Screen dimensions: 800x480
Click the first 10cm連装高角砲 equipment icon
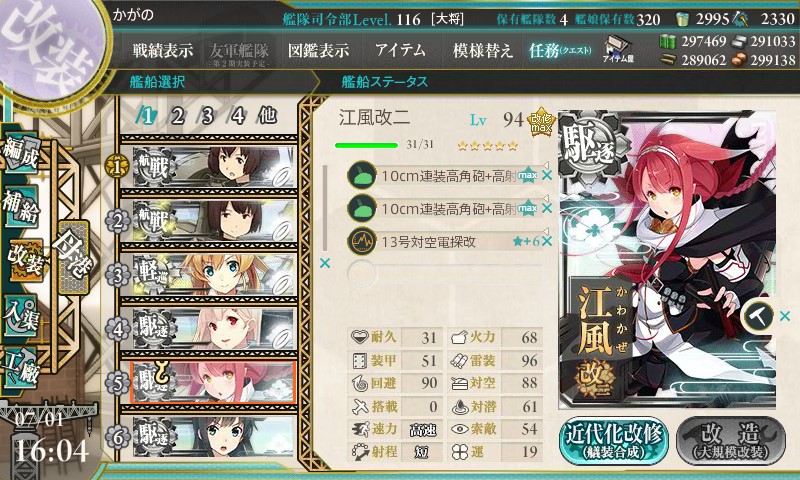(x=362, y=175)
